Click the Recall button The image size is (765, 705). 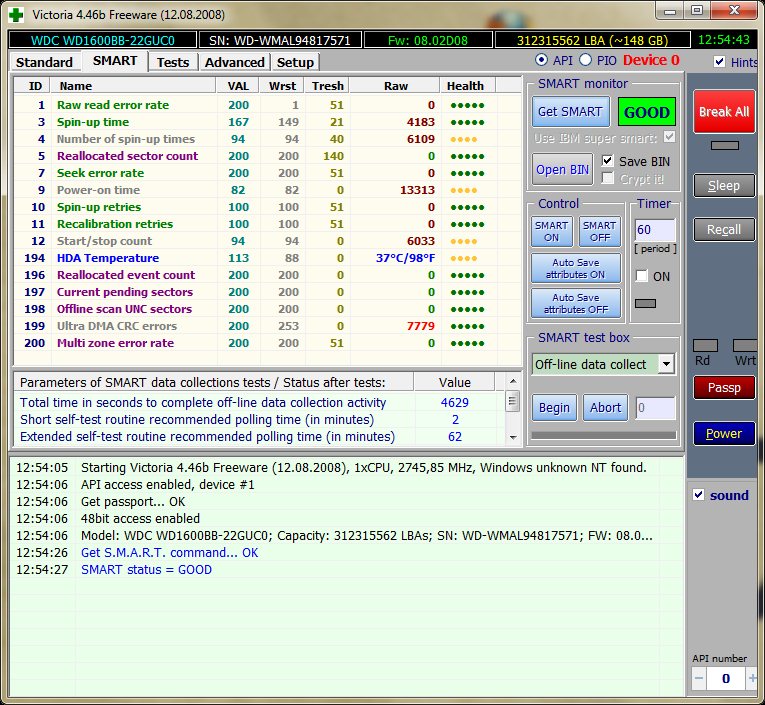[724, 229]
